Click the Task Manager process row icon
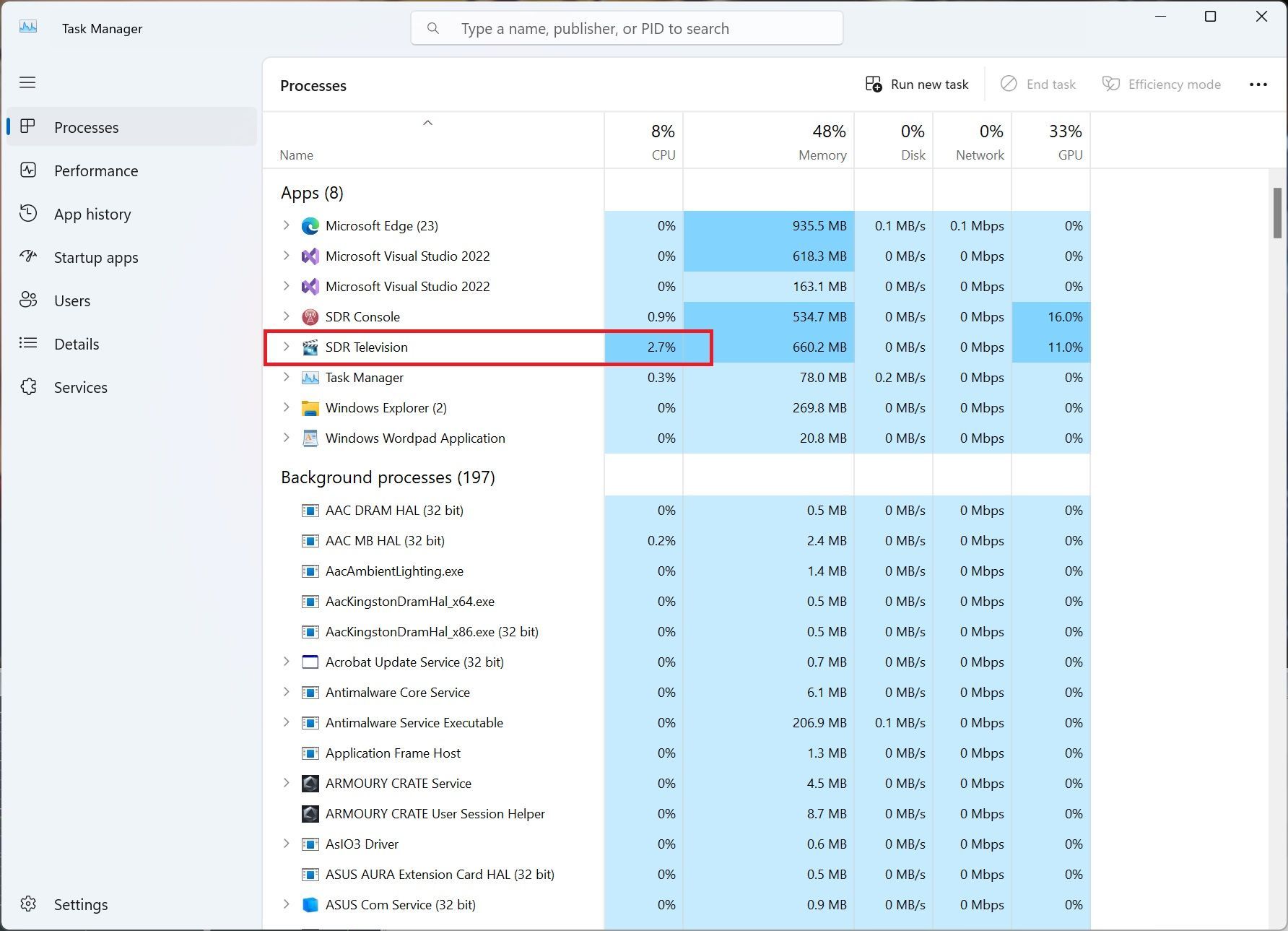Screen dimensions: 1288x931 pyautogui.click(x=310, y=378)
